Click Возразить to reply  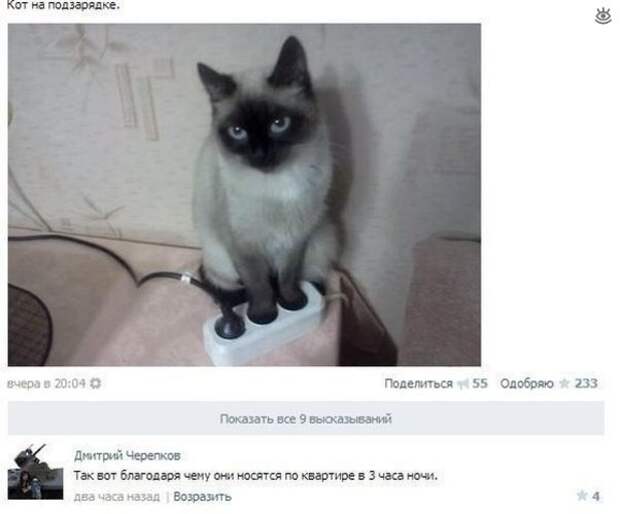tap(202, 496)
